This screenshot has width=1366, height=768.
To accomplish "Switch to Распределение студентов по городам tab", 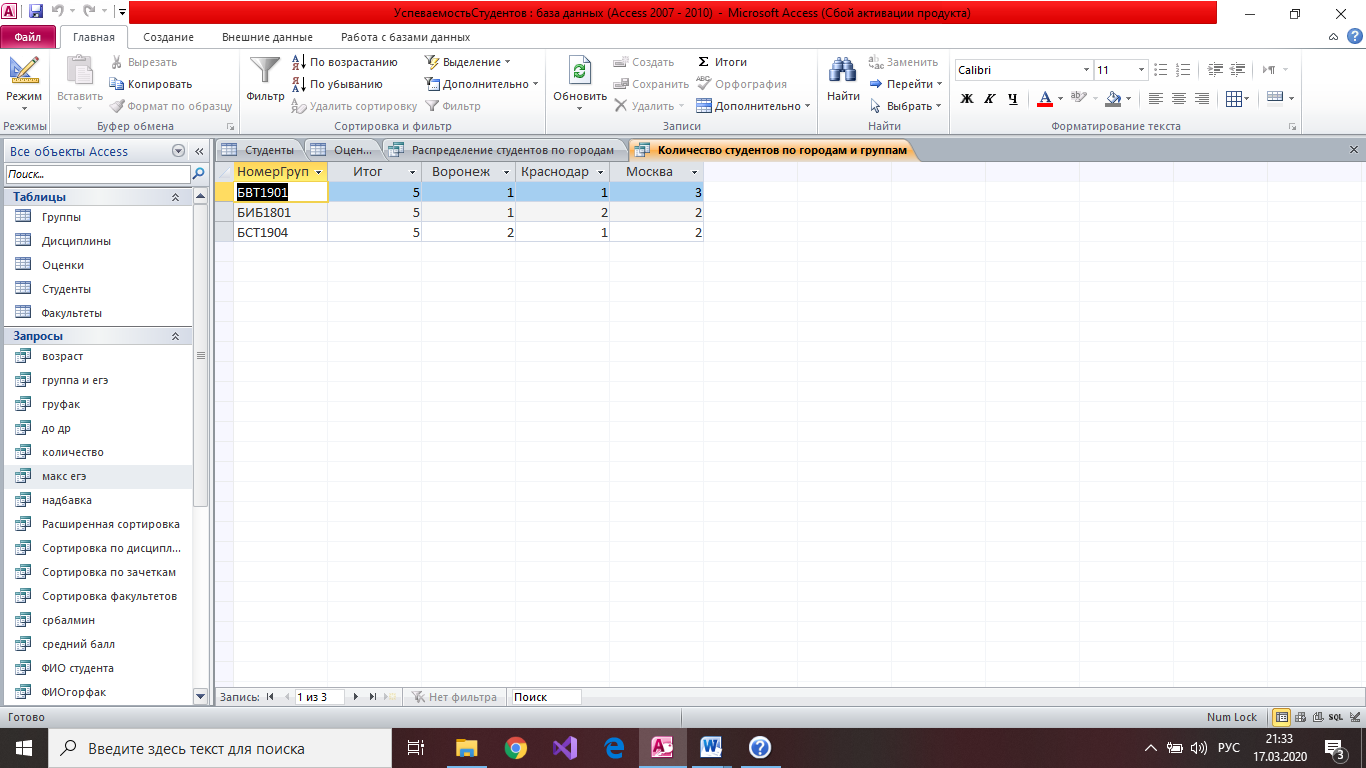I will coord(503,150).
